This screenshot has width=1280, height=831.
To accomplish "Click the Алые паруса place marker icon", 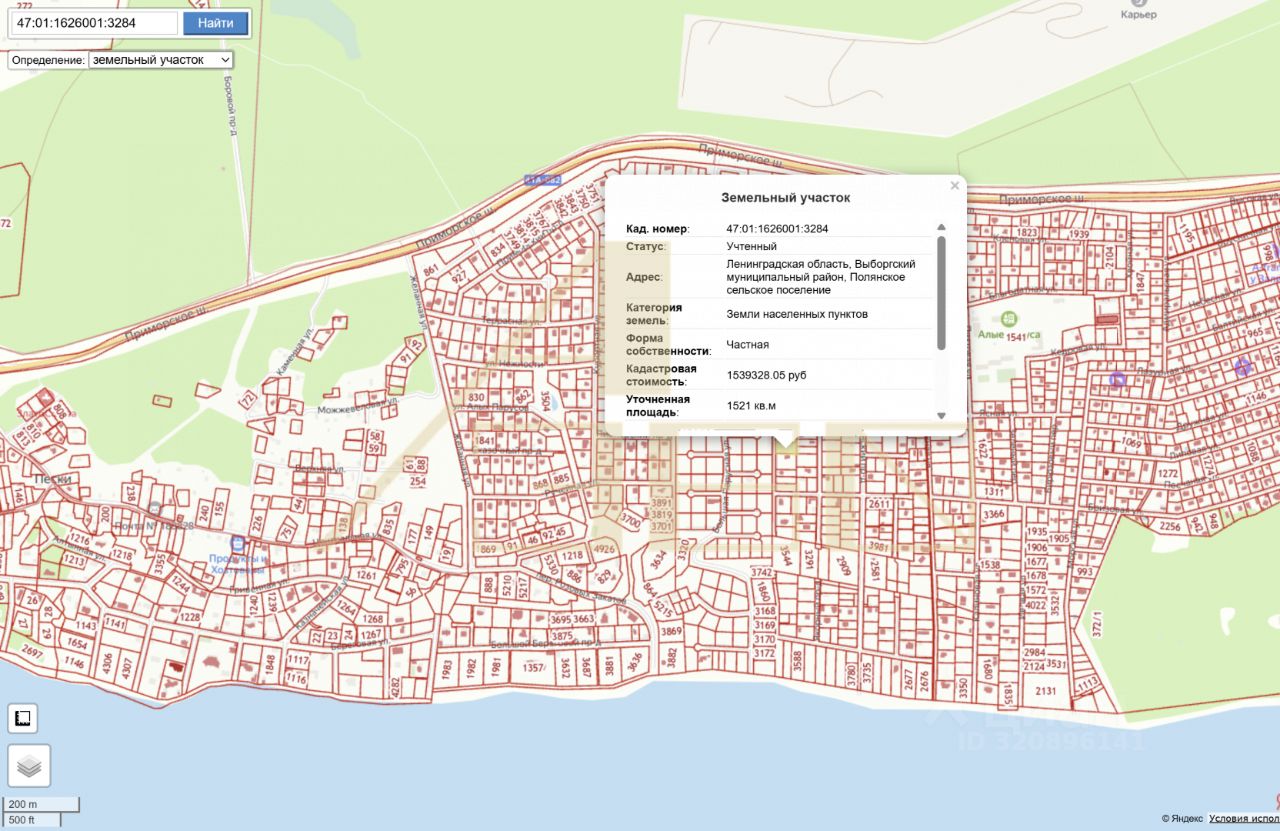I will [x=1010, y=319].
